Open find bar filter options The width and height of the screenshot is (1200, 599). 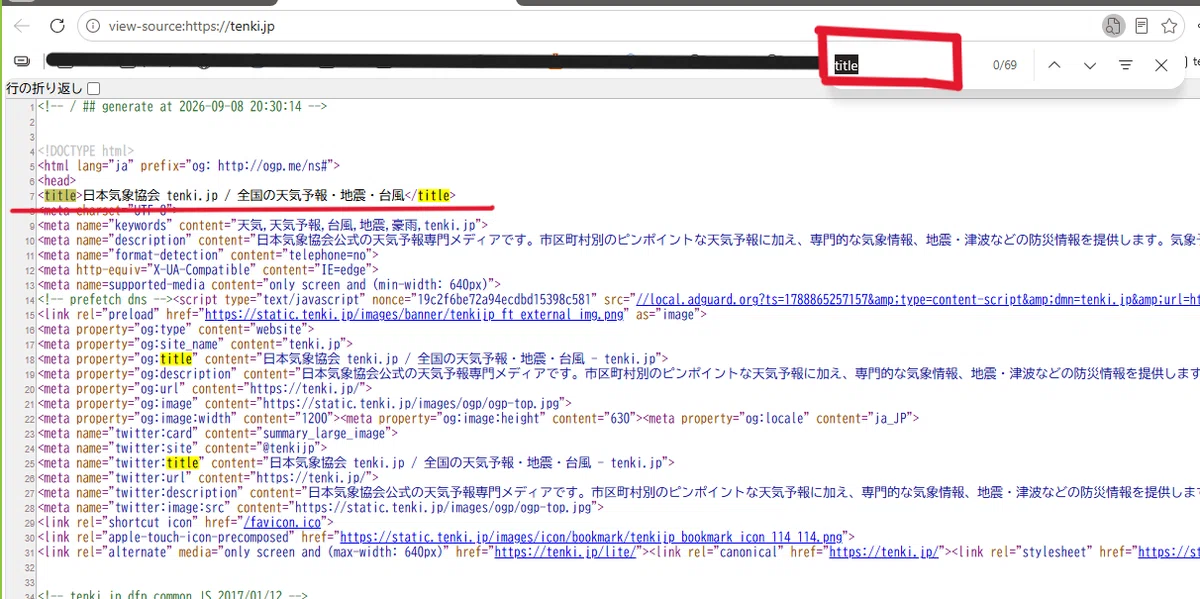click(1126, 65)
